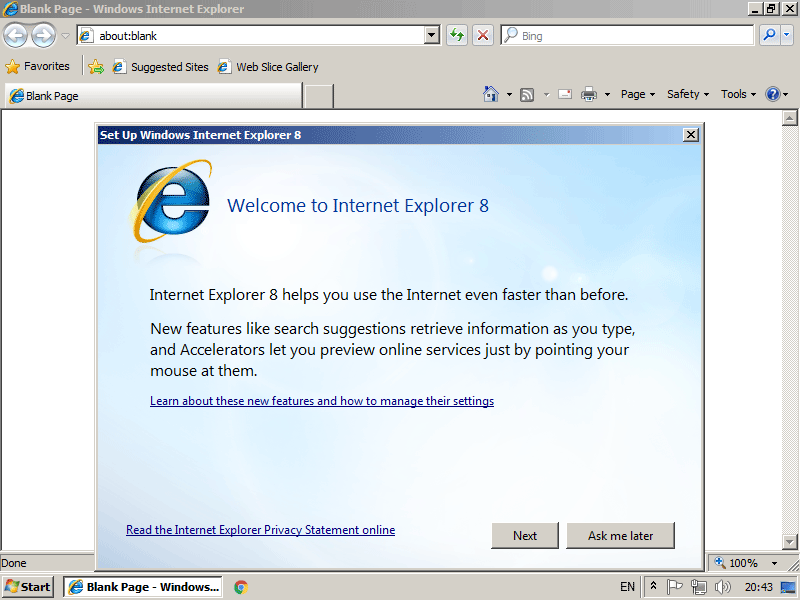The height and width of the screenshot is (600, 800).
Task: Click the about:blank address field
Action: pos(251,36)
